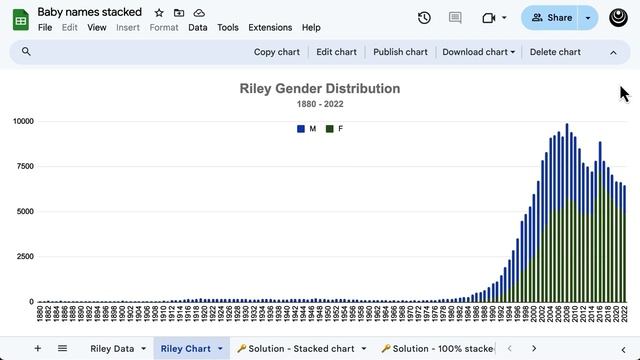Select the Riley Gender Distribution chart title
640x360 pixels.
pos(320,89)
